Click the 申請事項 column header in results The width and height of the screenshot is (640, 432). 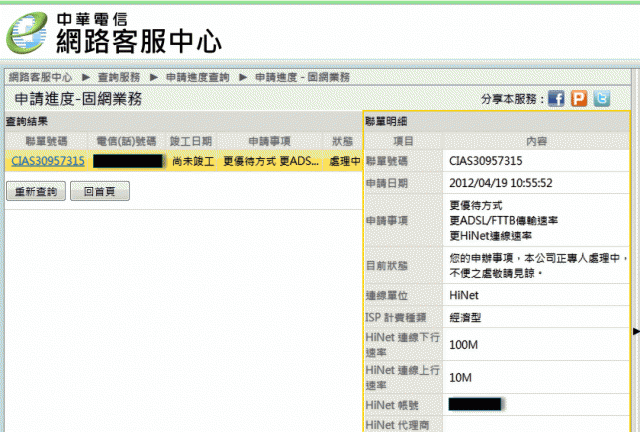pyautogui.click(x=269, y=141)
